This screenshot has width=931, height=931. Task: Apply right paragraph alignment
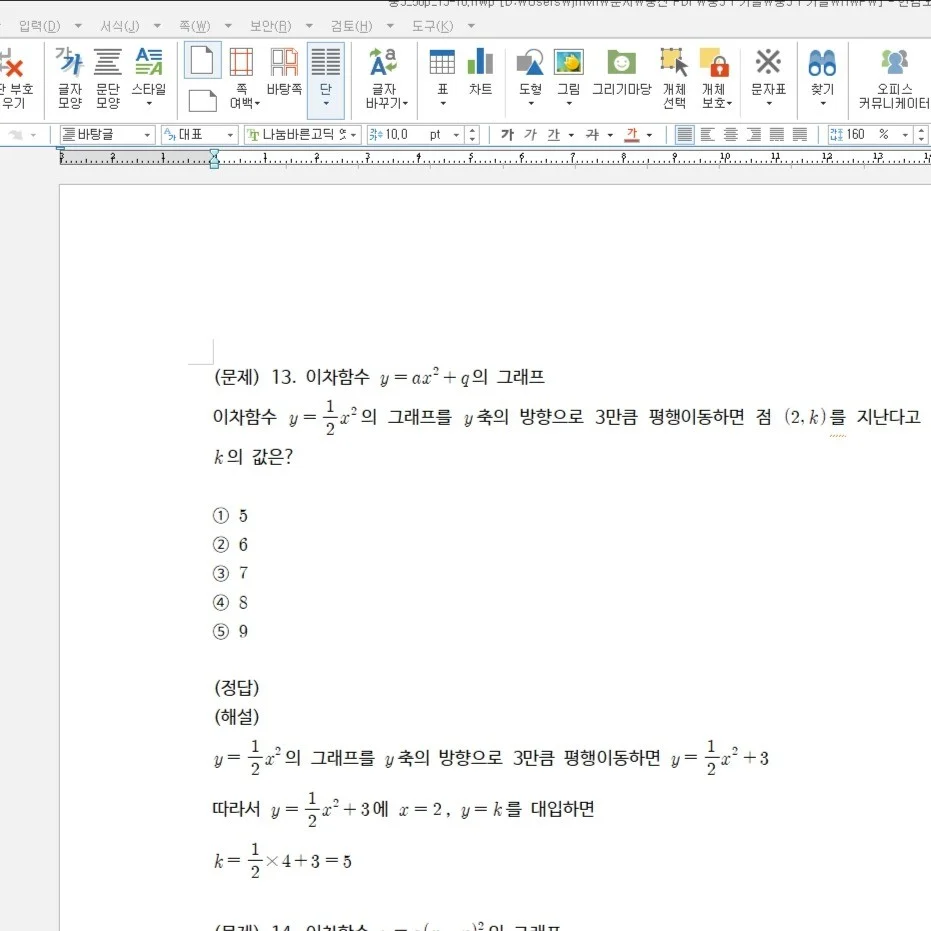click(753, 135)
